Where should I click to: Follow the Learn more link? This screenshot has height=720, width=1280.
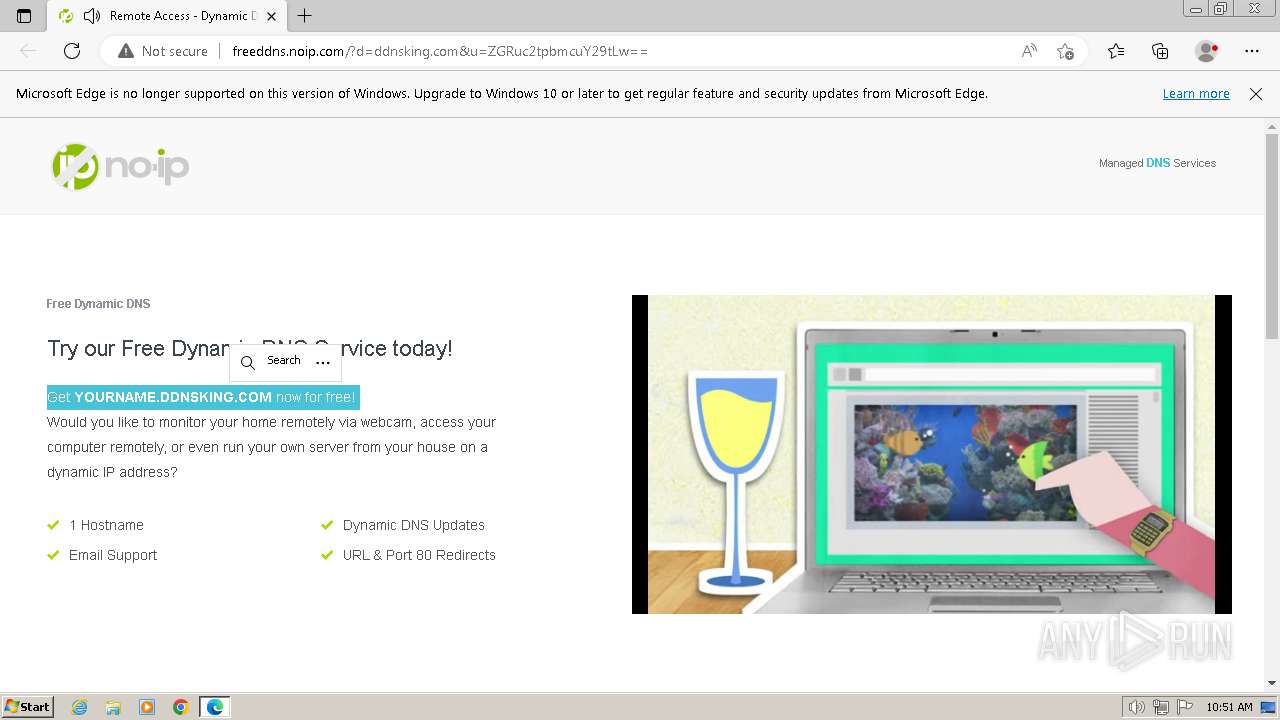1196,93
